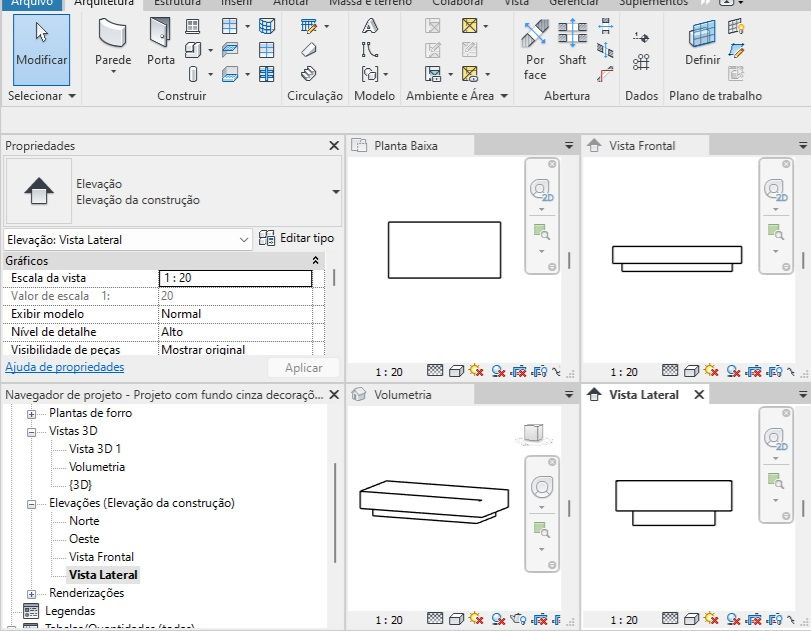The image size is (811, 631).
Task: Toggle shadows in Vista Frontal view
Action: pos(733,371)
